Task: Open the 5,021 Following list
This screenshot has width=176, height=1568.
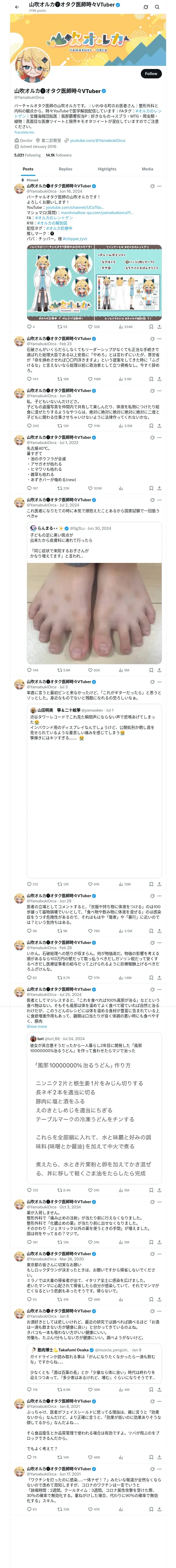Action: pos(27,155)
